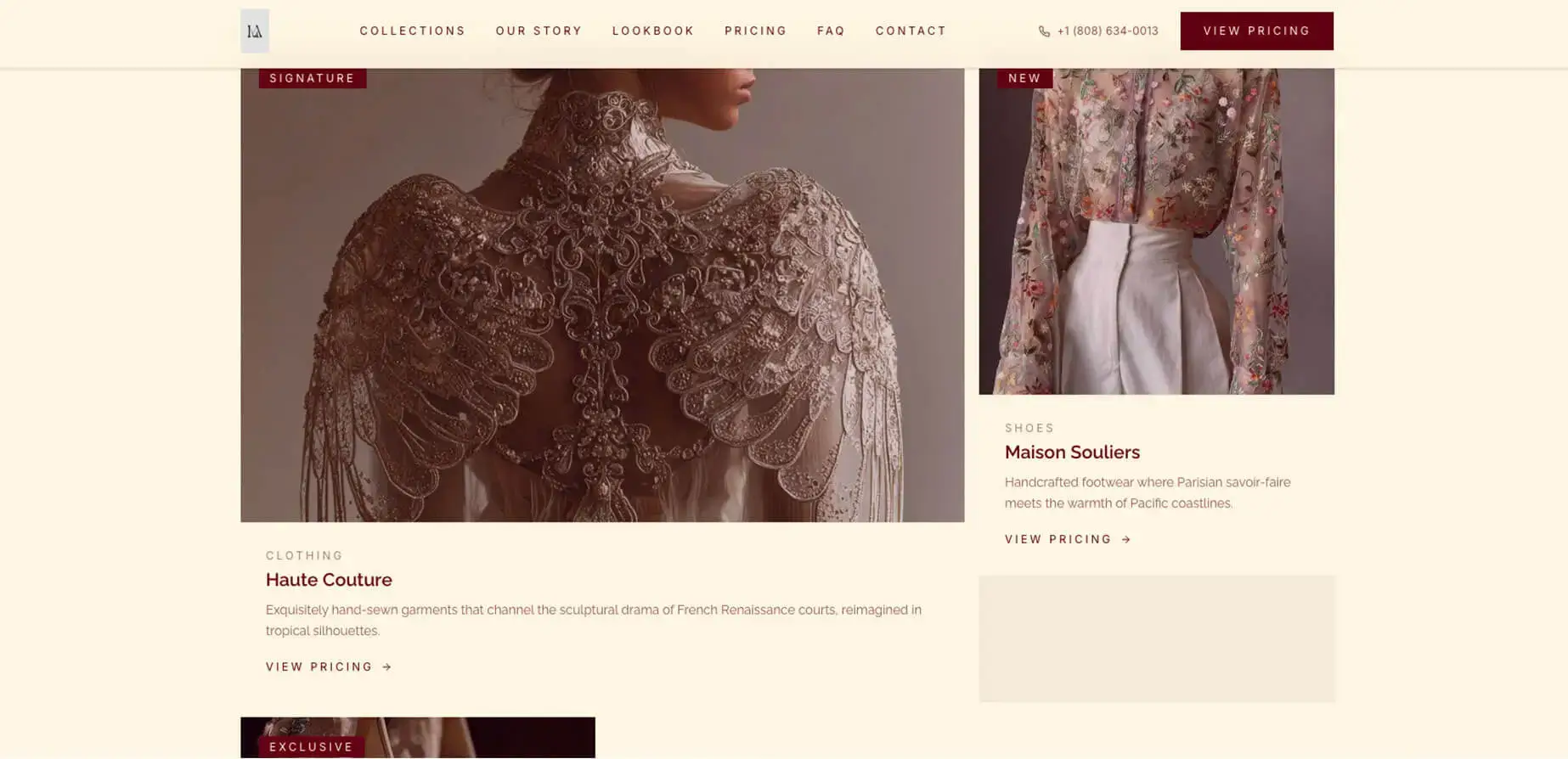Open the Maison Souliers title link
The width and height of the screenshot is (1568, 759).
1072,453
